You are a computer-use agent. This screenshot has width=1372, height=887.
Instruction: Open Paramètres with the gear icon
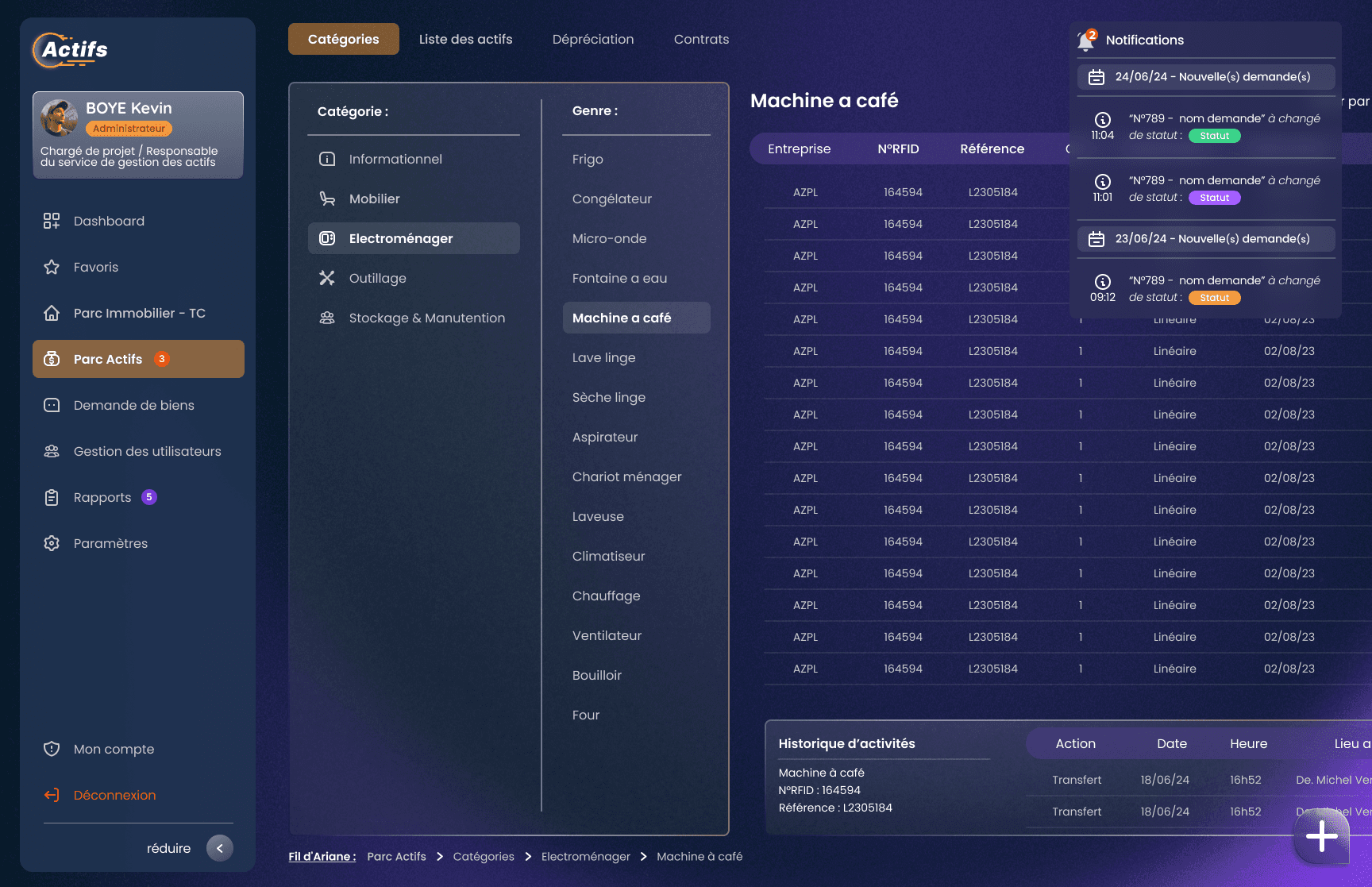(x=110, y=543)
